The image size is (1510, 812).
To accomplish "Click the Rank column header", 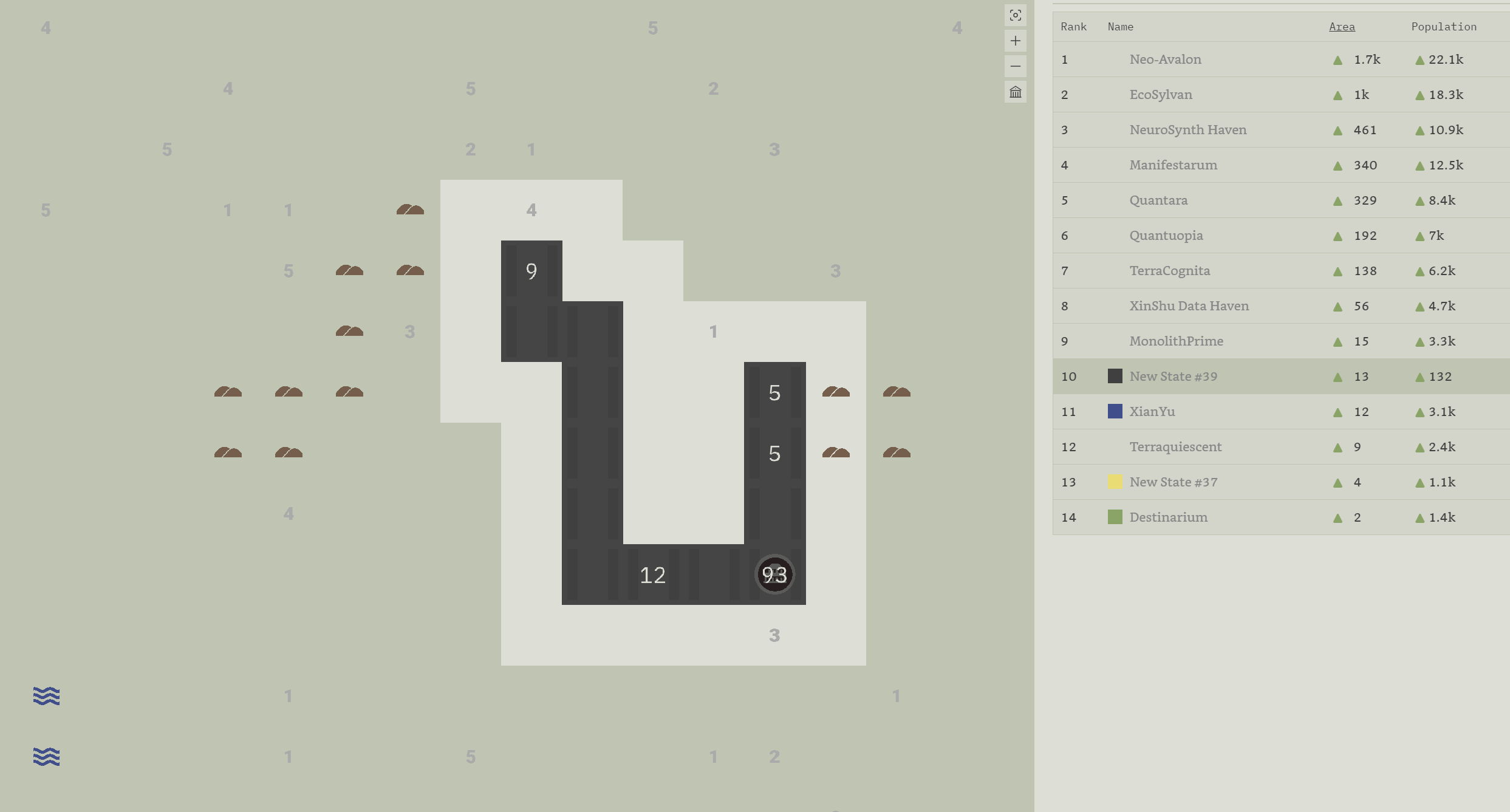I will click(1073, 27).
